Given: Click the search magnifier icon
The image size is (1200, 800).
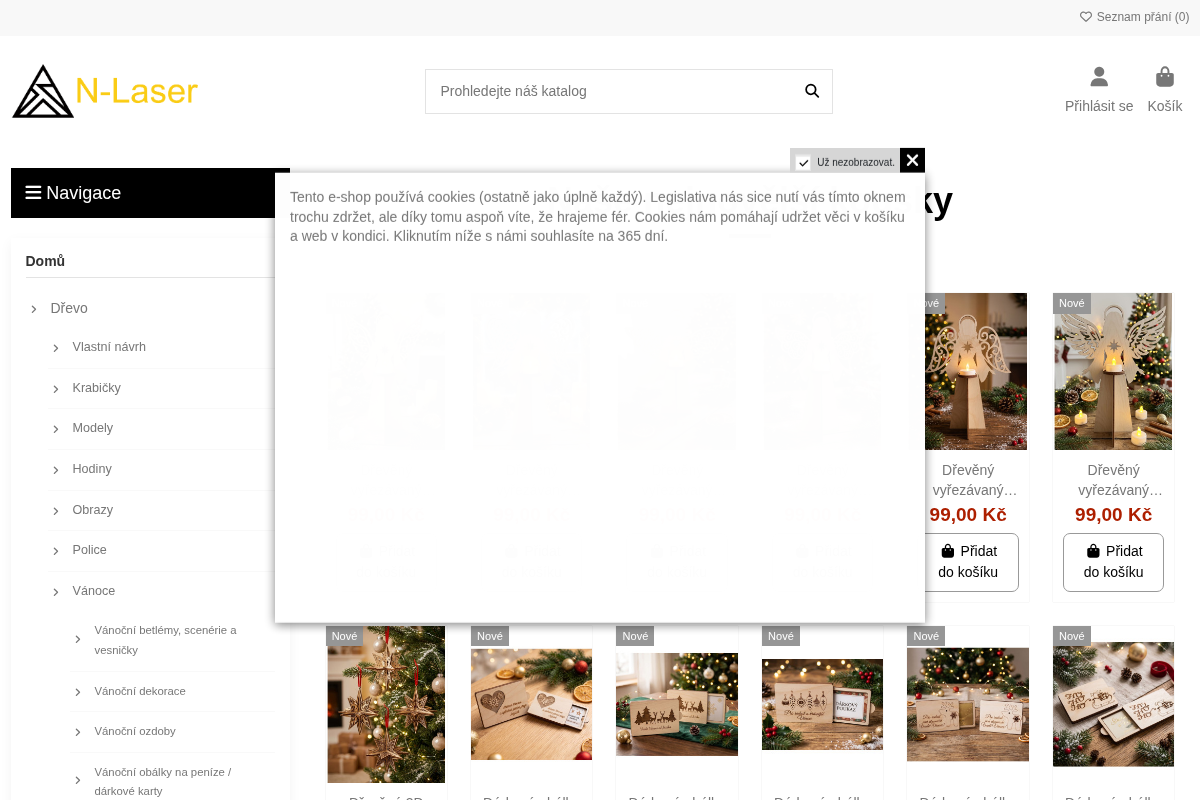Looking at the screenshot, I should pyautogui.click(x=812, y=91).
